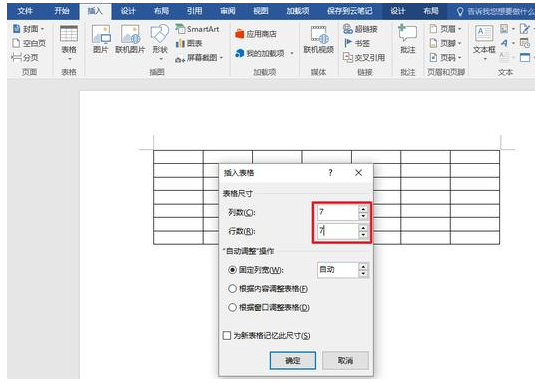
Task: Click the 分页 page break icon
Action: click(x=16, y=57)
